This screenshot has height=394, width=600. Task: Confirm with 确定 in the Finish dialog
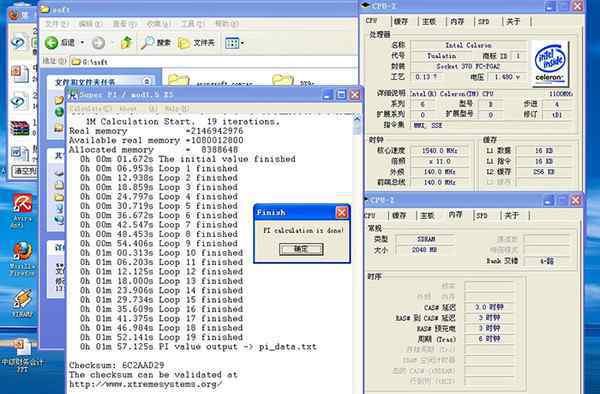click(x=301, y=249)
